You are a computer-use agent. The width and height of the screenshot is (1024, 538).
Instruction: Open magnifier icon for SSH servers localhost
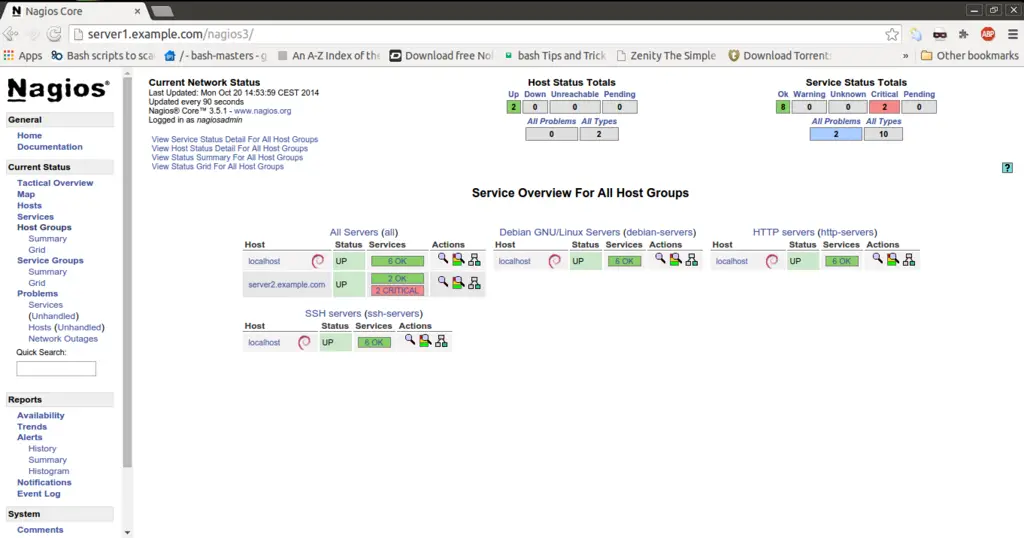[x=409, y=340]
